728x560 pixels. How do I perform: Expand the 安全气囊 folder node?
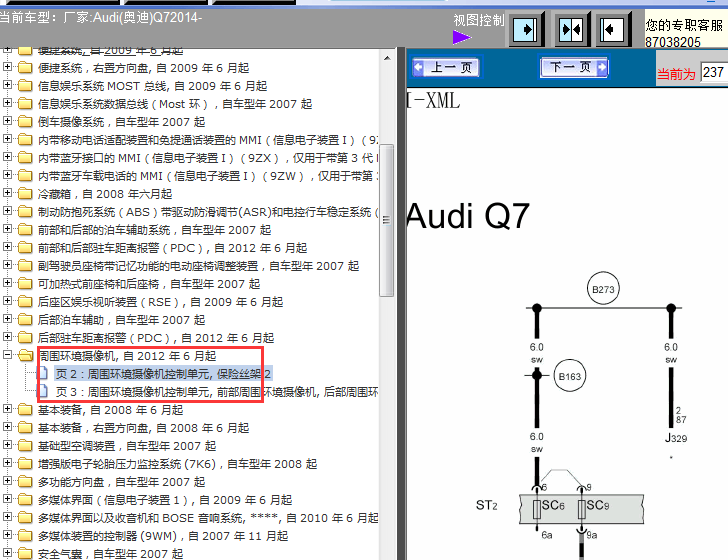pyautogui.click(x=7, y=553)
